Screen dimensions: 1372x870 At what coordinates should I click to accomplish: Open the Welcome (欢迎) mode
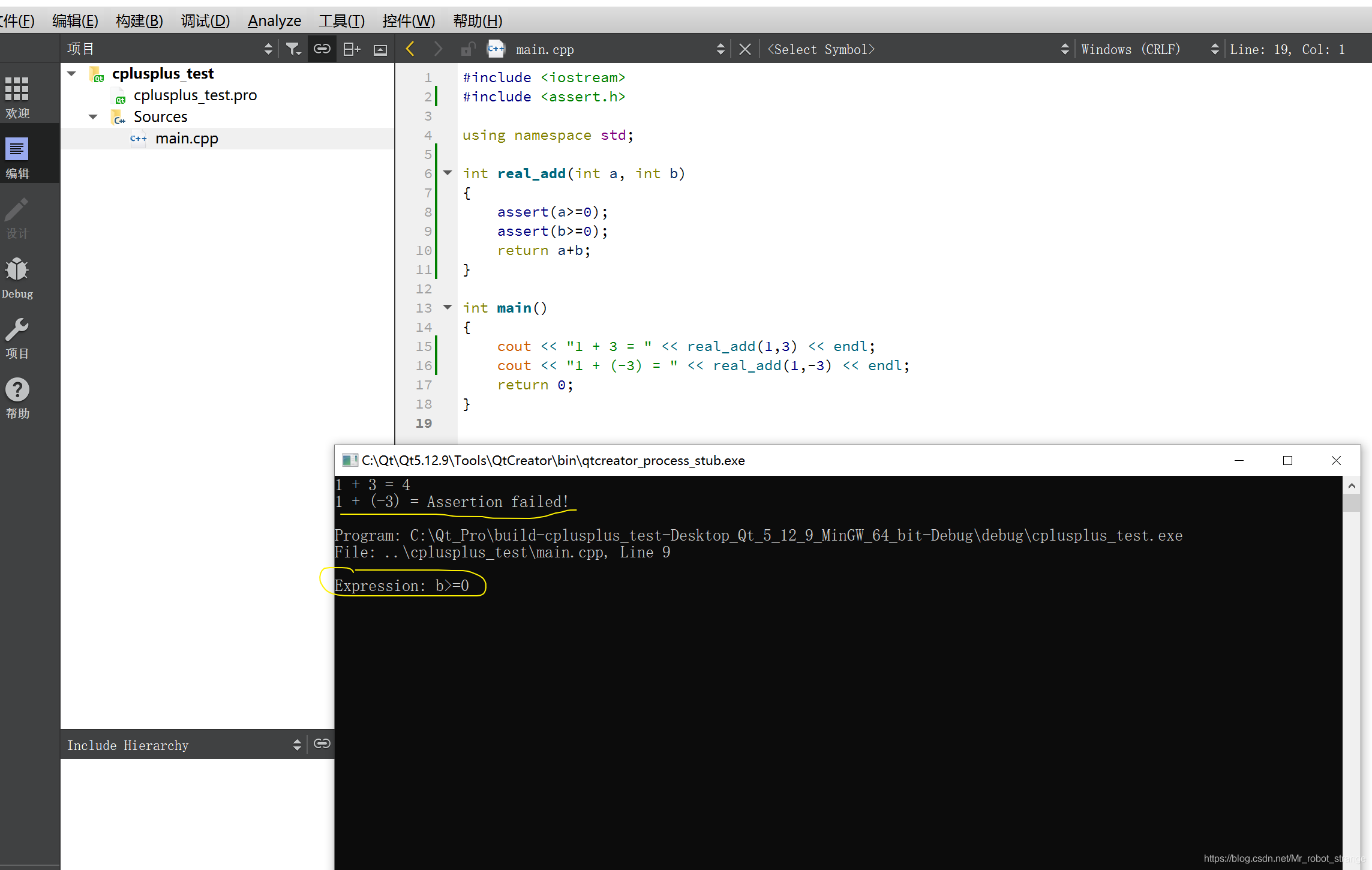point(17,97)
